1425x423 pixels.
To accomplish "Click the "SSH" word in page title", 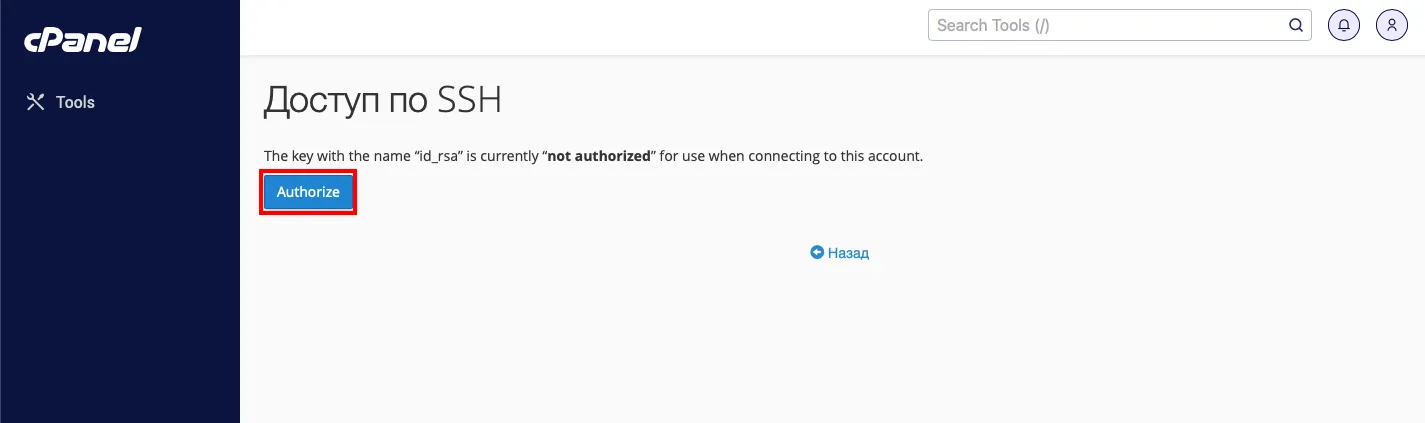I will tap(470, 101).
